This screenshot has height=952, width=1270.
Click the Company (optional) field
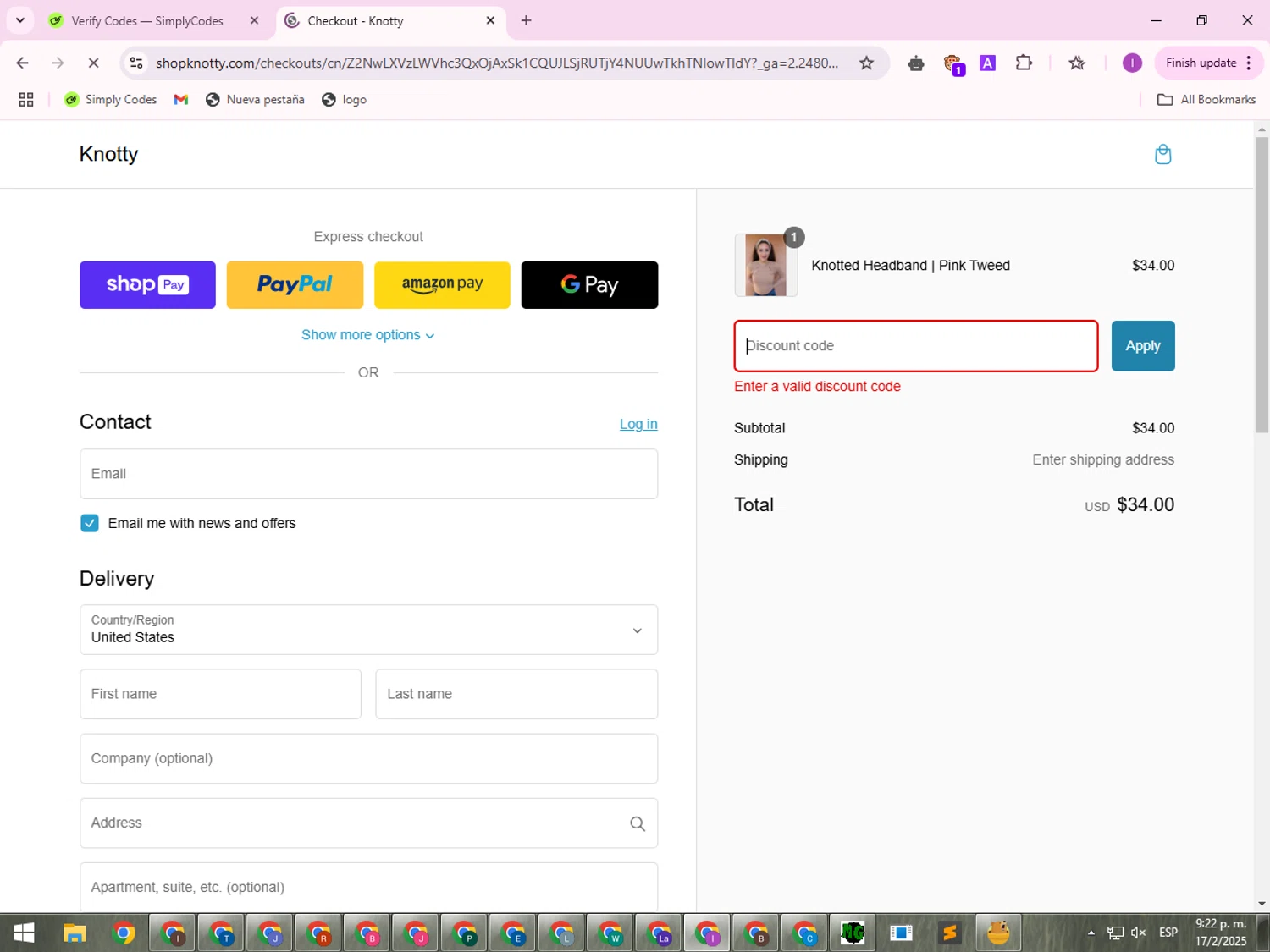368,758
